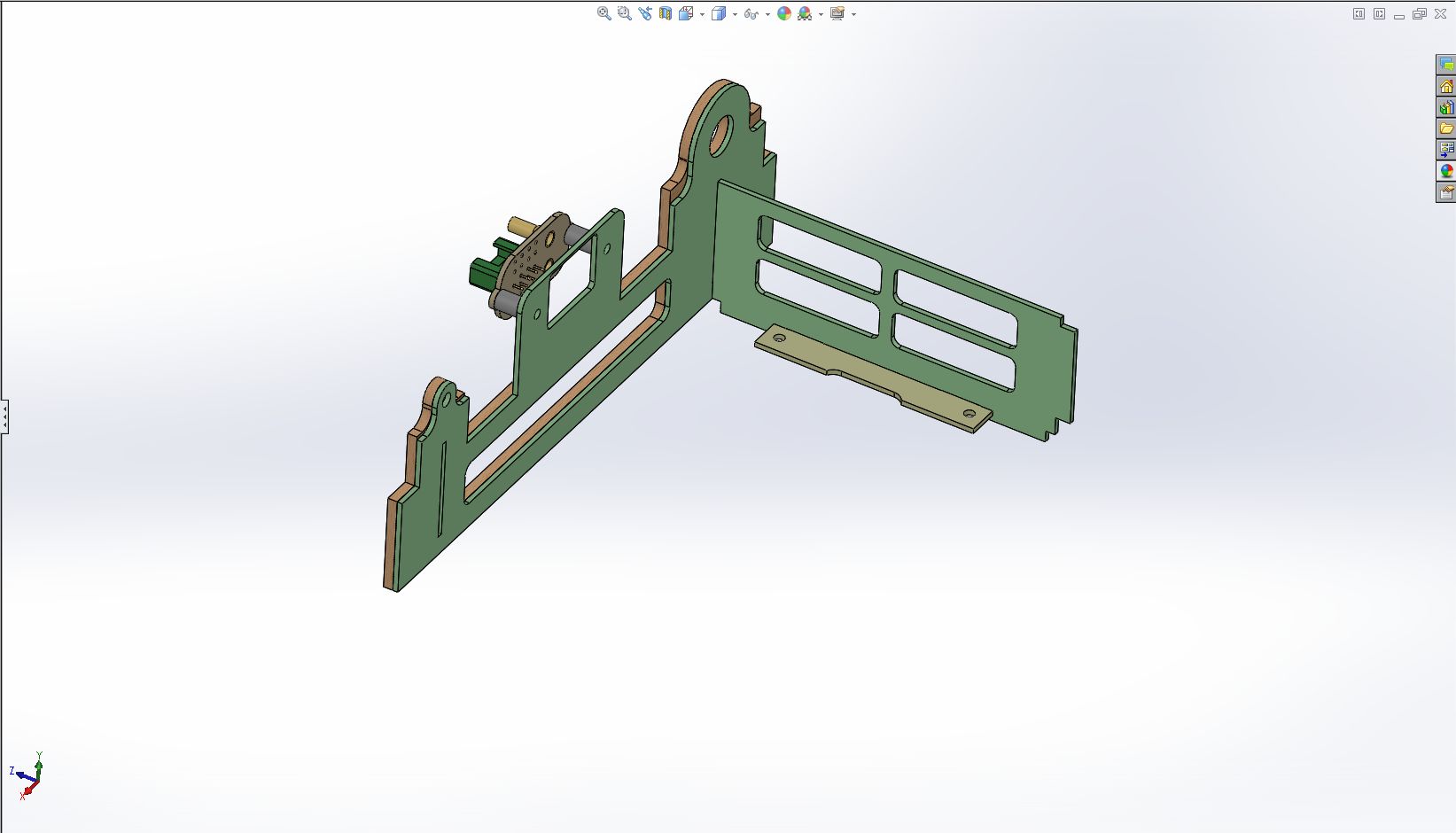1456x833 pixels.
Task: Click the Apply Scene icon
Action: point(805,13)
